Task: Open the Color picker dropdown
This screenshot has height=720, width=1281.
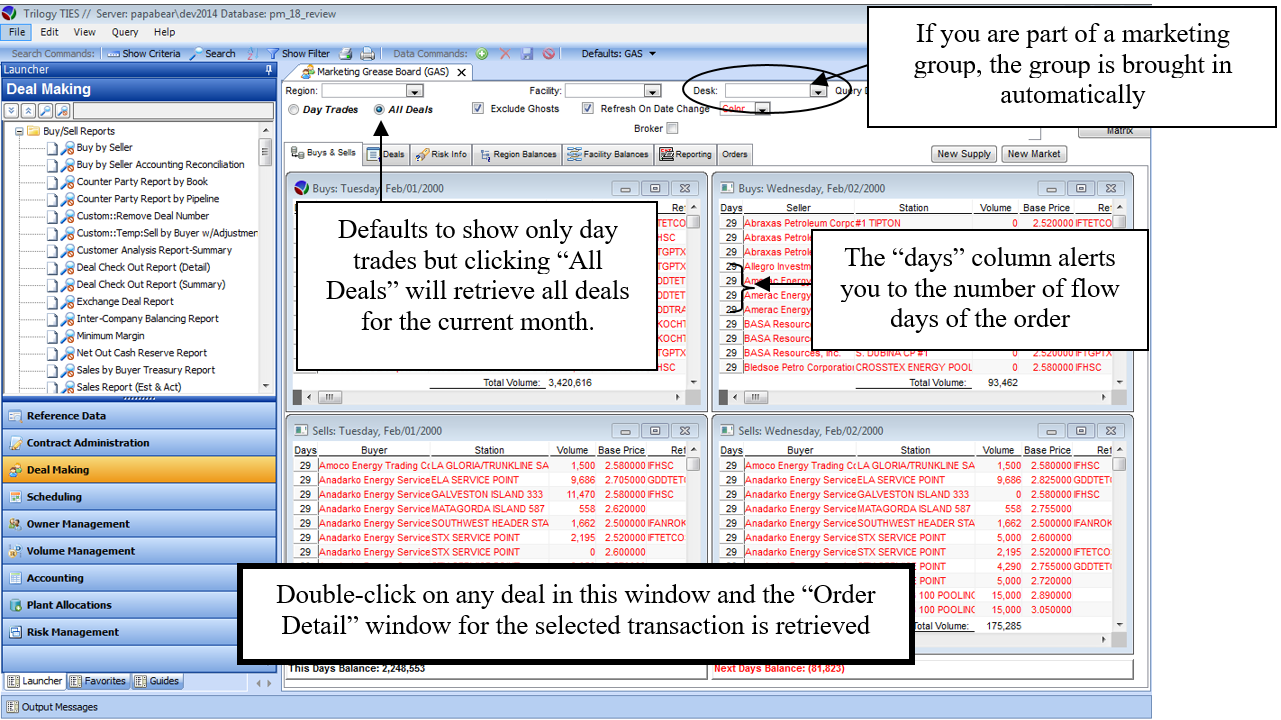Action: 762,109
